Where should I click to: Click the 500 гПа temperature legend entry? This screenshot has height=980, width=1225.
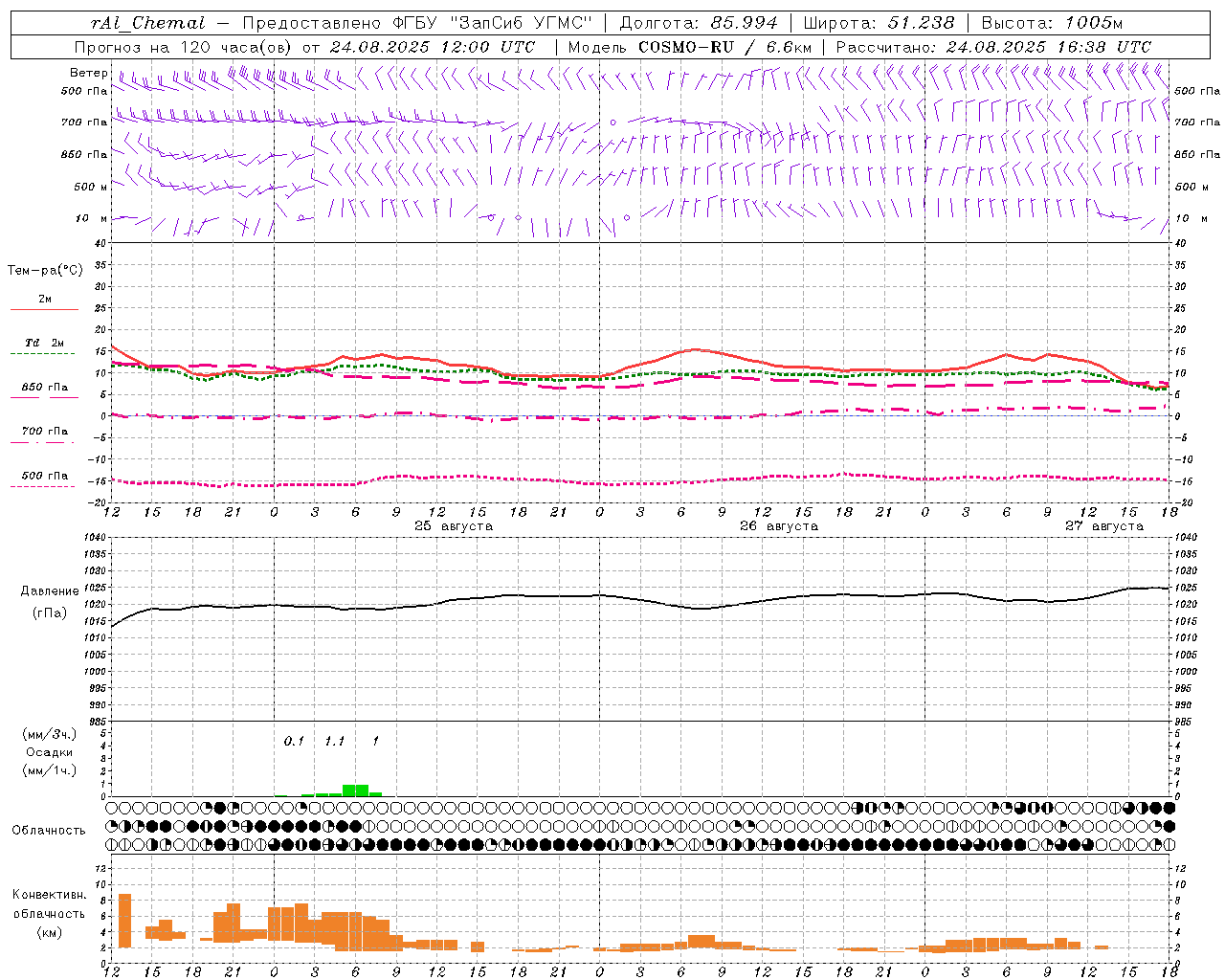click(x=45, y=476)
